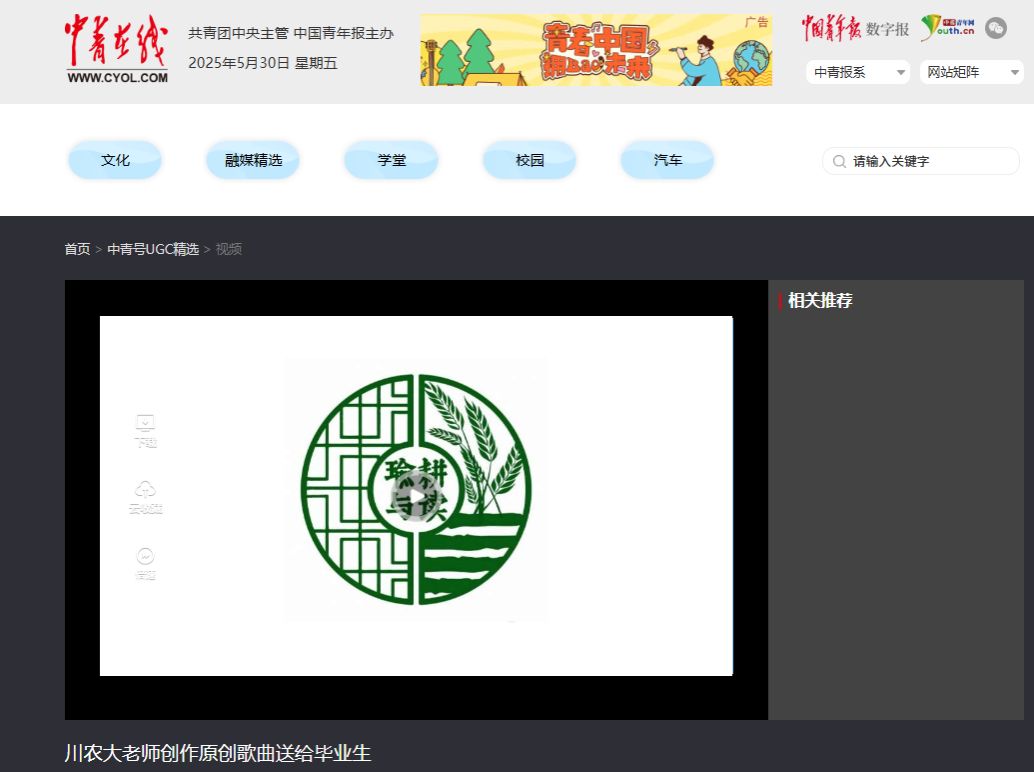The width and height of the screenshot is (1034, 772).
Task: Open 中青号UGC精选 breadcrumb link
Action: click(153, 249)
